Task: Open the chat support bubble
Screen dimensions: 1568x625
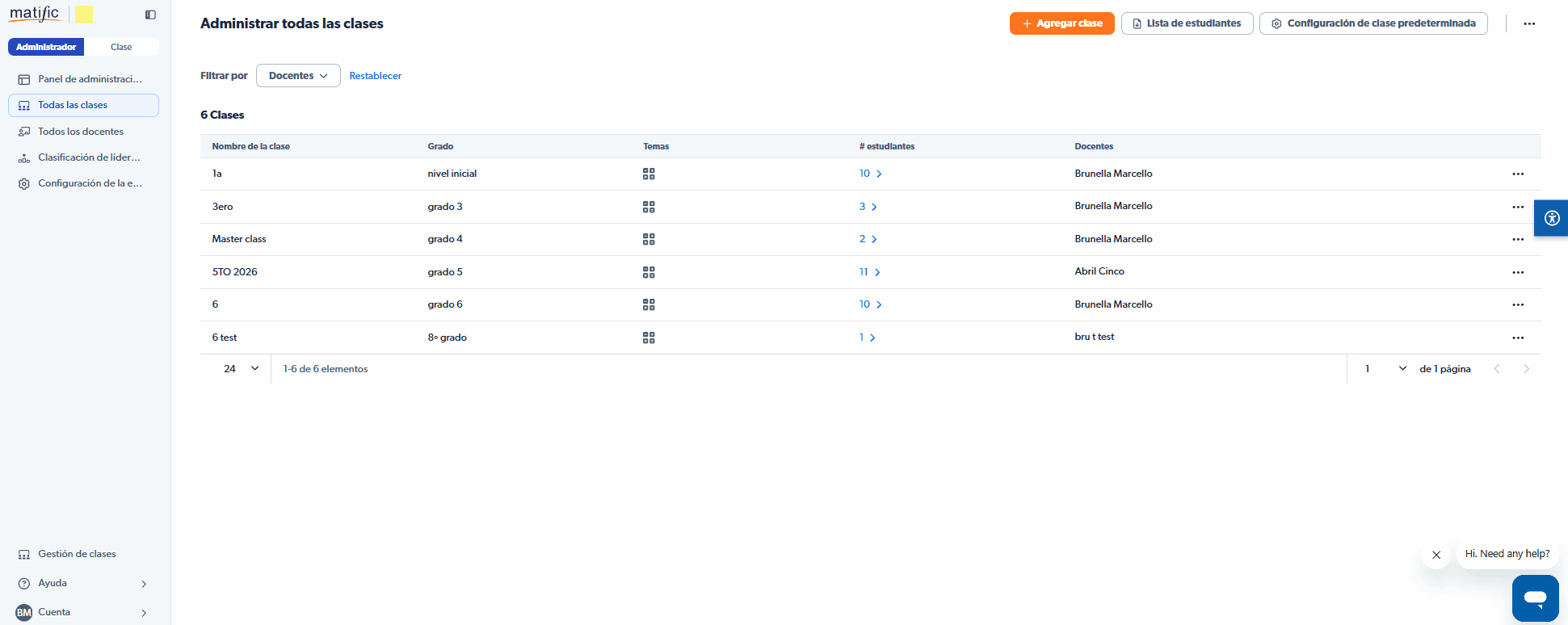Action: (x=1535, y=598)
